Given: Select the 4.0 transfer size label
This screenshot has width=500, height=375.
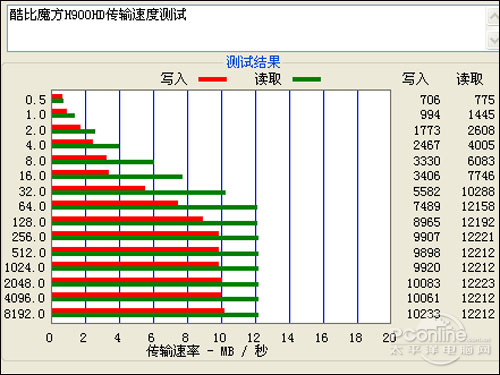Looking at the screenshot, I should pos(36,145).
